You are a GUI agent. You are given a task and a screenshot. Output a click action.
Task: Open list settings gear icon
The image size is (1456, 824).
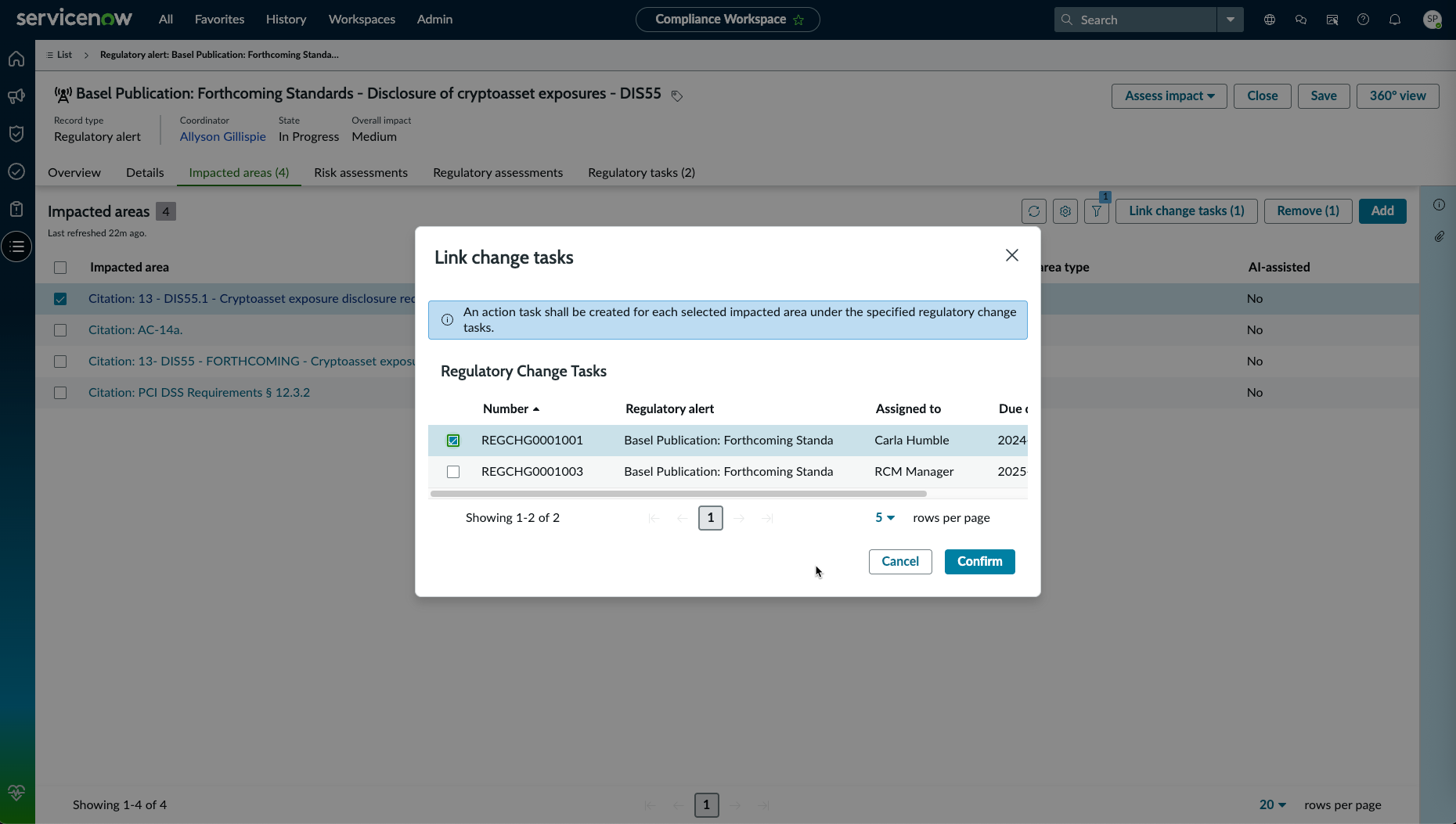tap(1065, 211)
